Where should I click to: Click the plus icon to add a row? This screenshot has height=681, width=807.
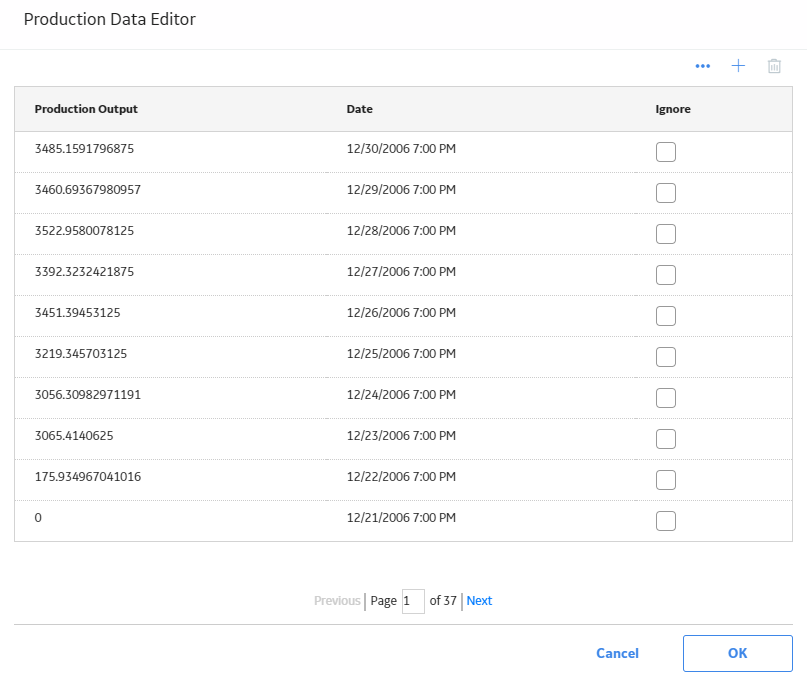point(738,66)
